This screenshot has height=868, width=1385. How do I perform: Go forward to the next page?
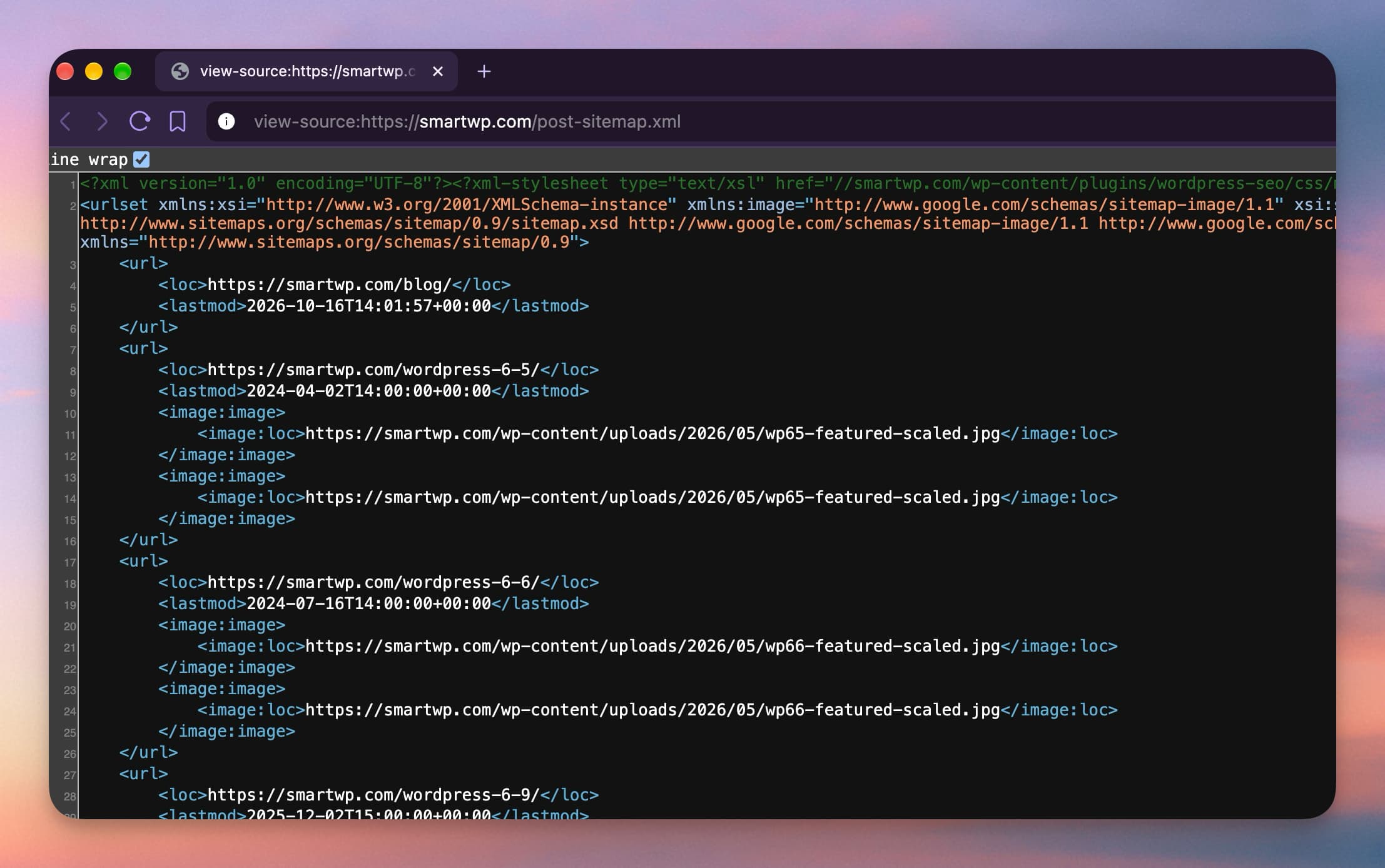pyautogui.click(x=102, y=121)
